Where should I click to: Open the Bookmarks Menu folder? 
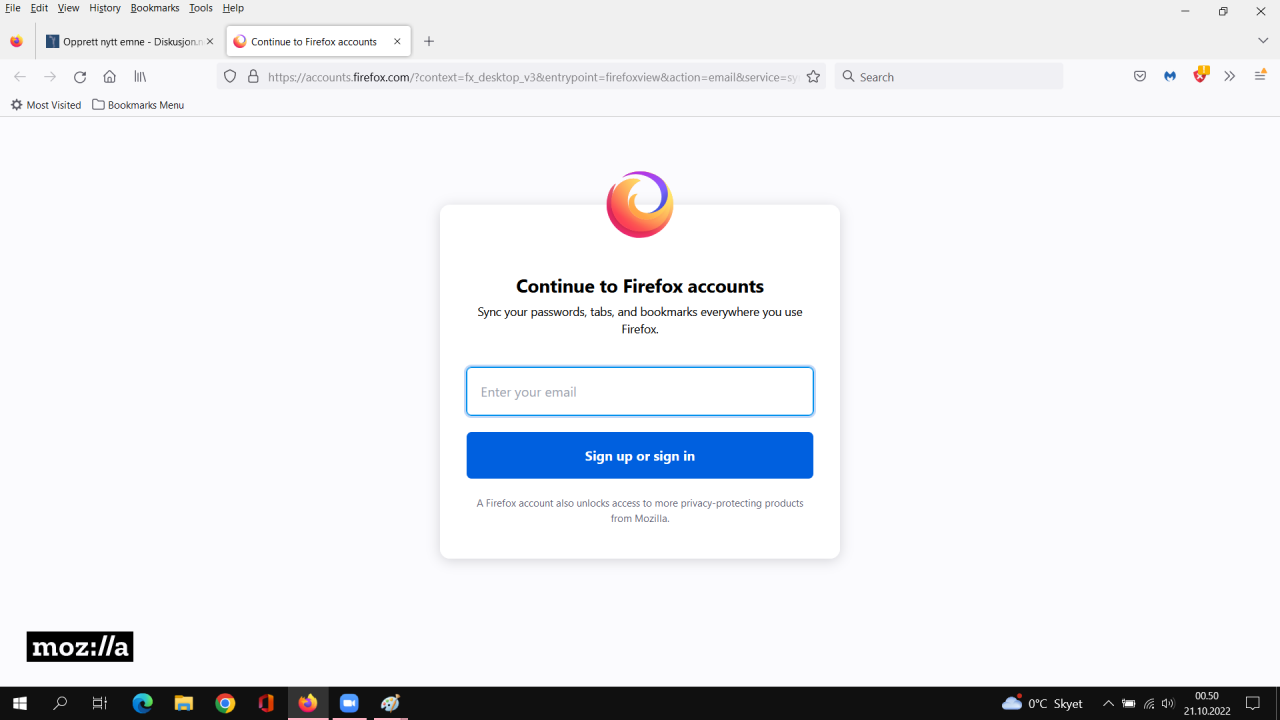[x=138, y=105]
